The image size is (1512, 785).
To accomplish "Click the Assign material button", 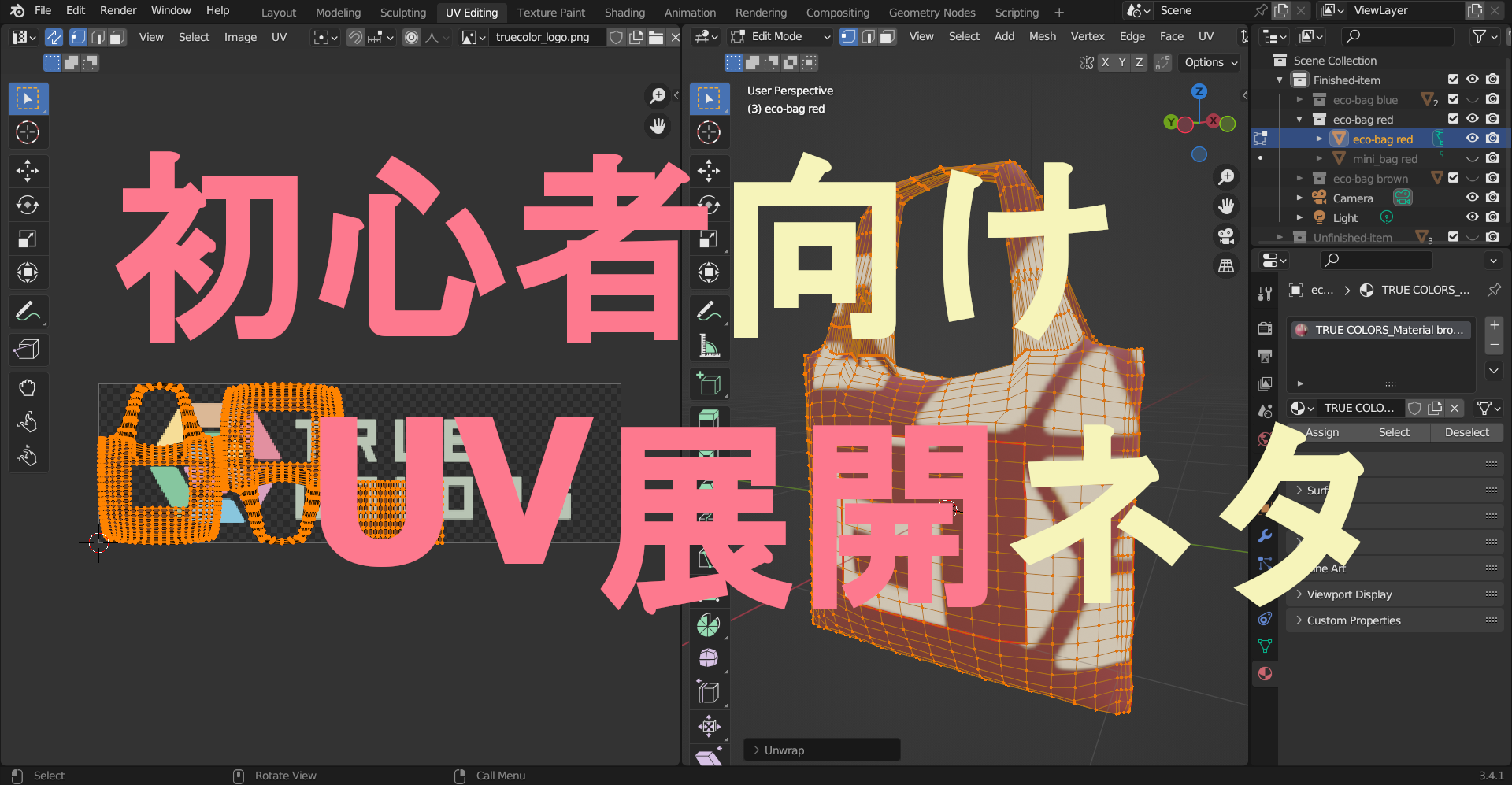I will pyautogui.click(x=1321, y=432).
